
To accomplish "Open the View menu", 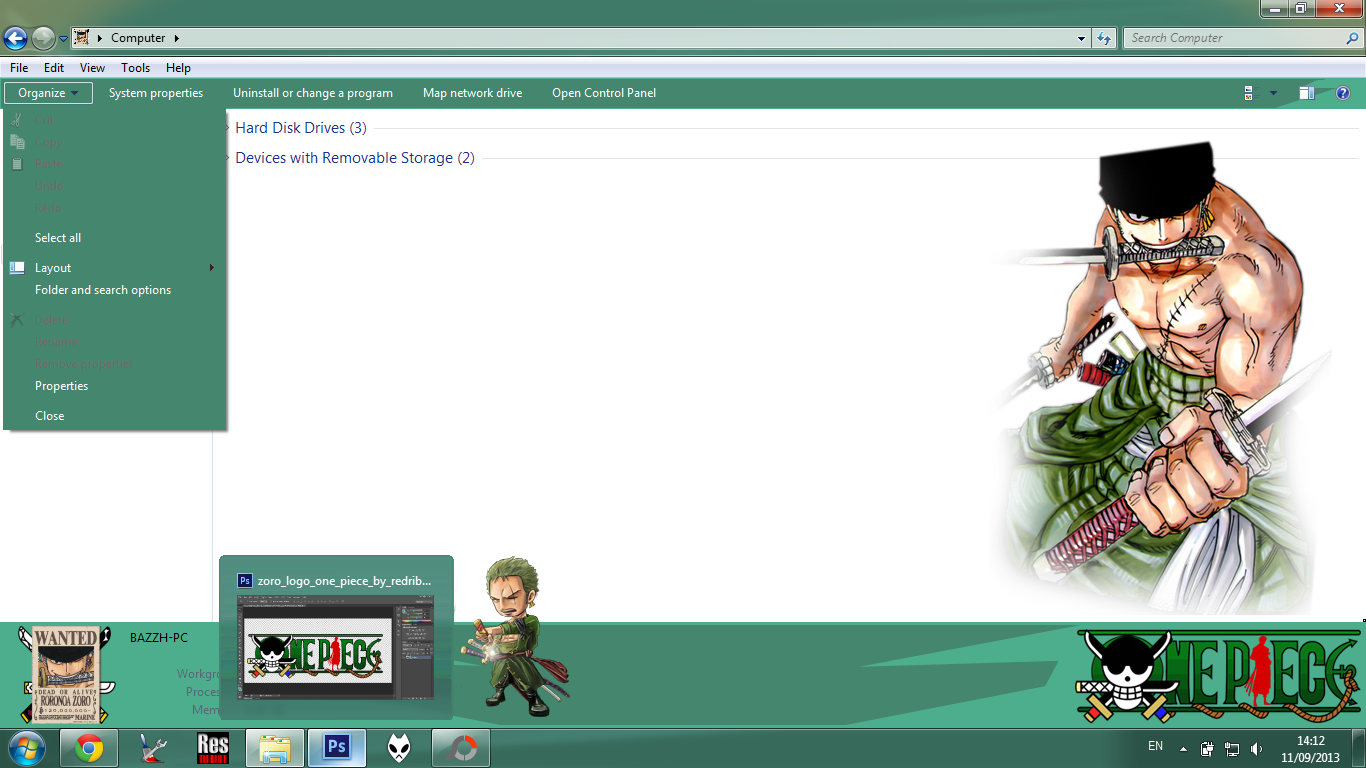I will tap(92, 68).
